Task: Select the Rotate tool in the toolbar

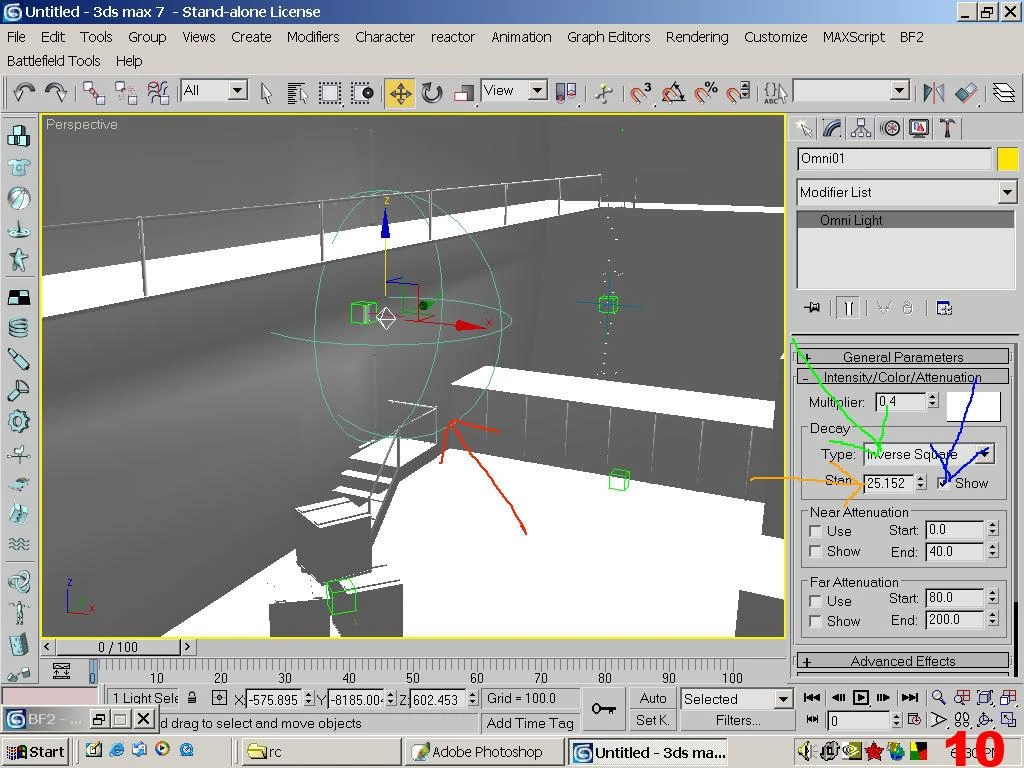Action: [x=432, y=93]
